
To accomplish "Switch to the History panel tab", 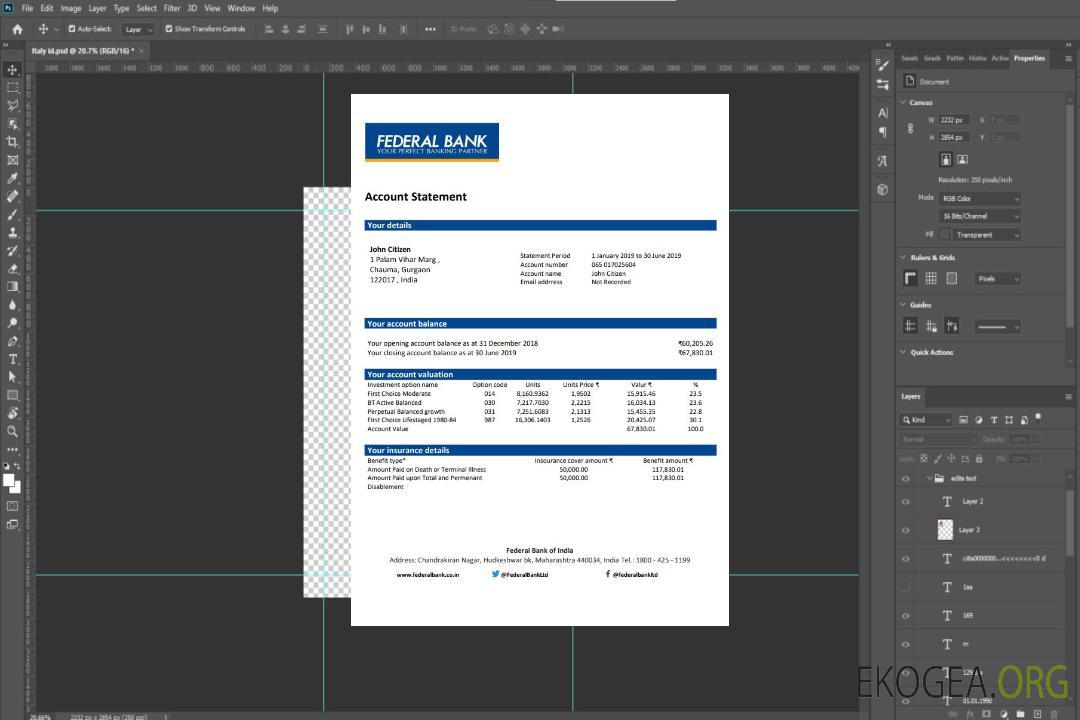I will 977,58.
